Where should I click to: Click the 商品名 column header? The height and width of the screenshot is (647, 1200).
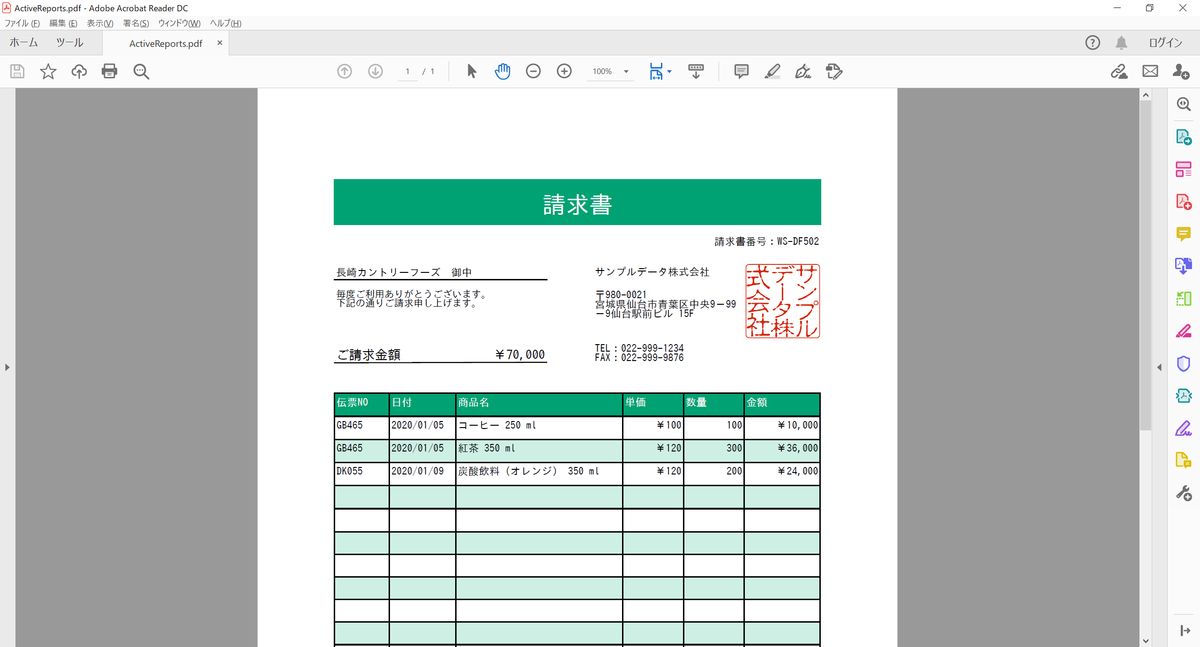click(x=539, y=403)
